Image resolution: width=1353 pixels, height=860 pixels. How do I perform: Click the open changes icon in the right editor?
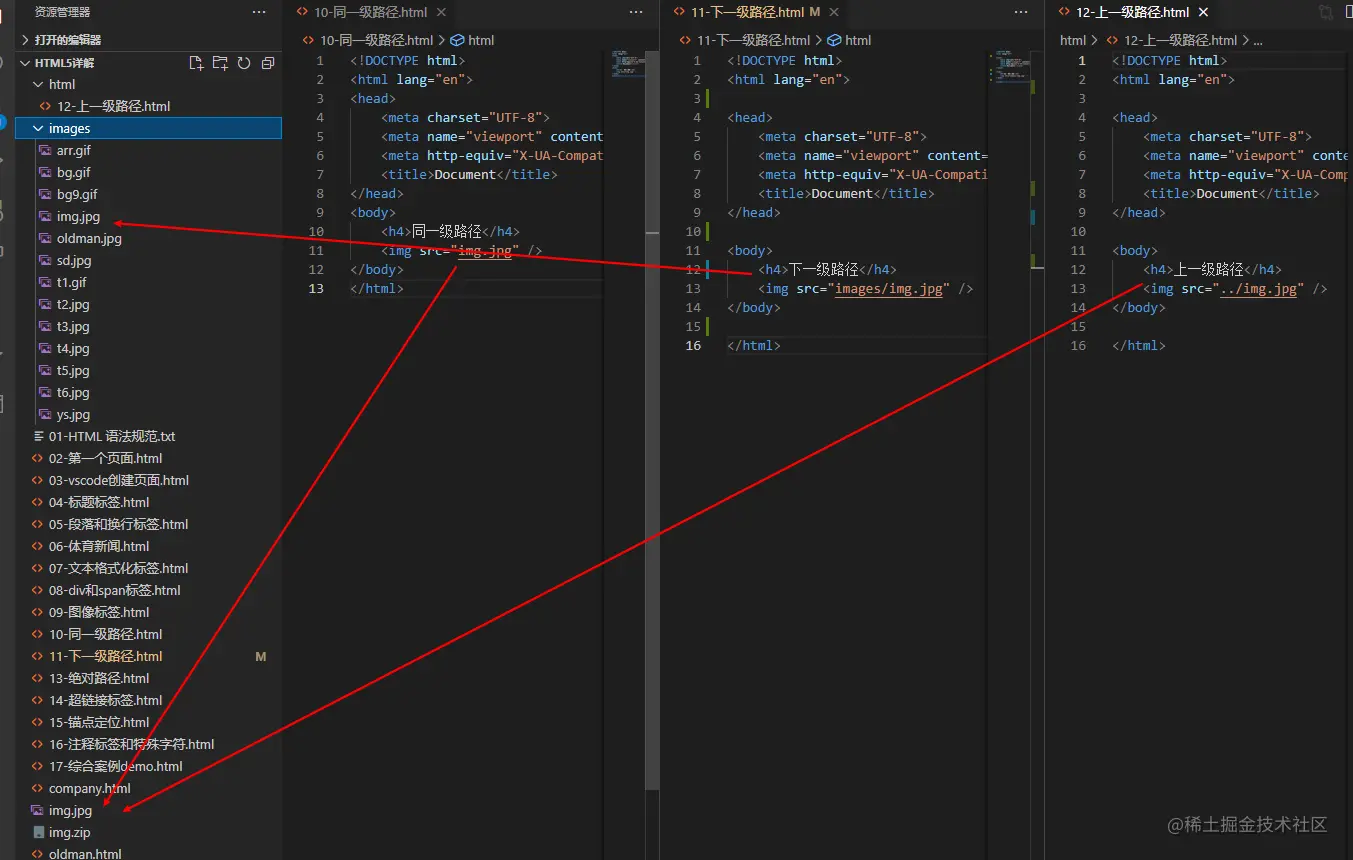pyautogui.click(x=1325, y=13)
